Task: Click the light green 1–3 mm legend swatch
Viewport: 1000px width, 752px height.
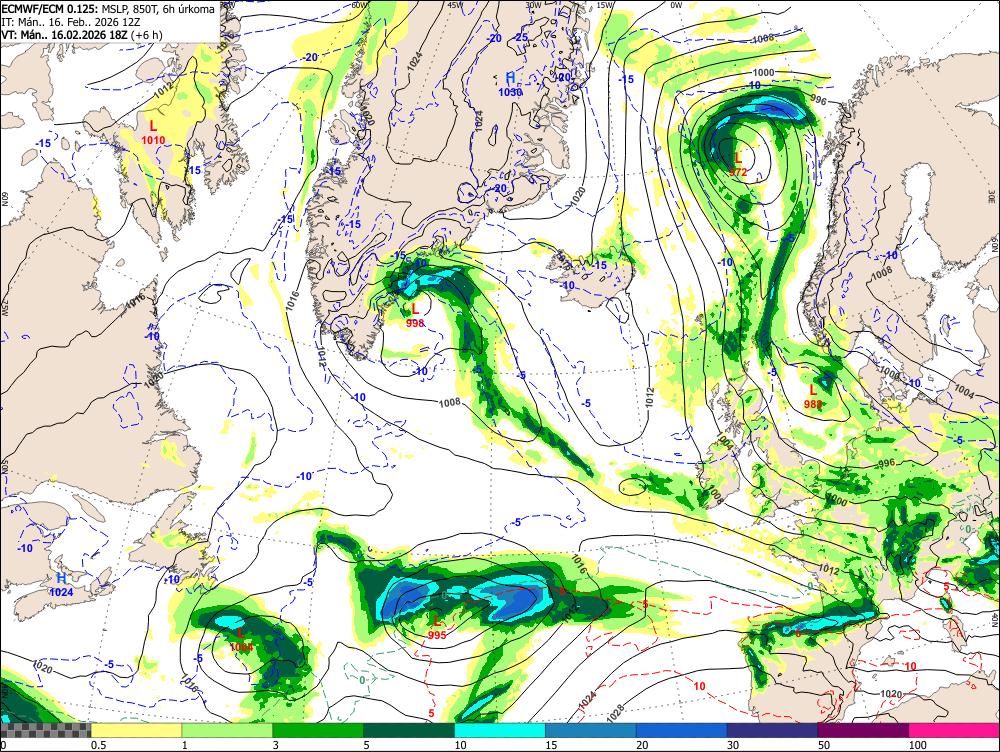Action: (227, 730)
